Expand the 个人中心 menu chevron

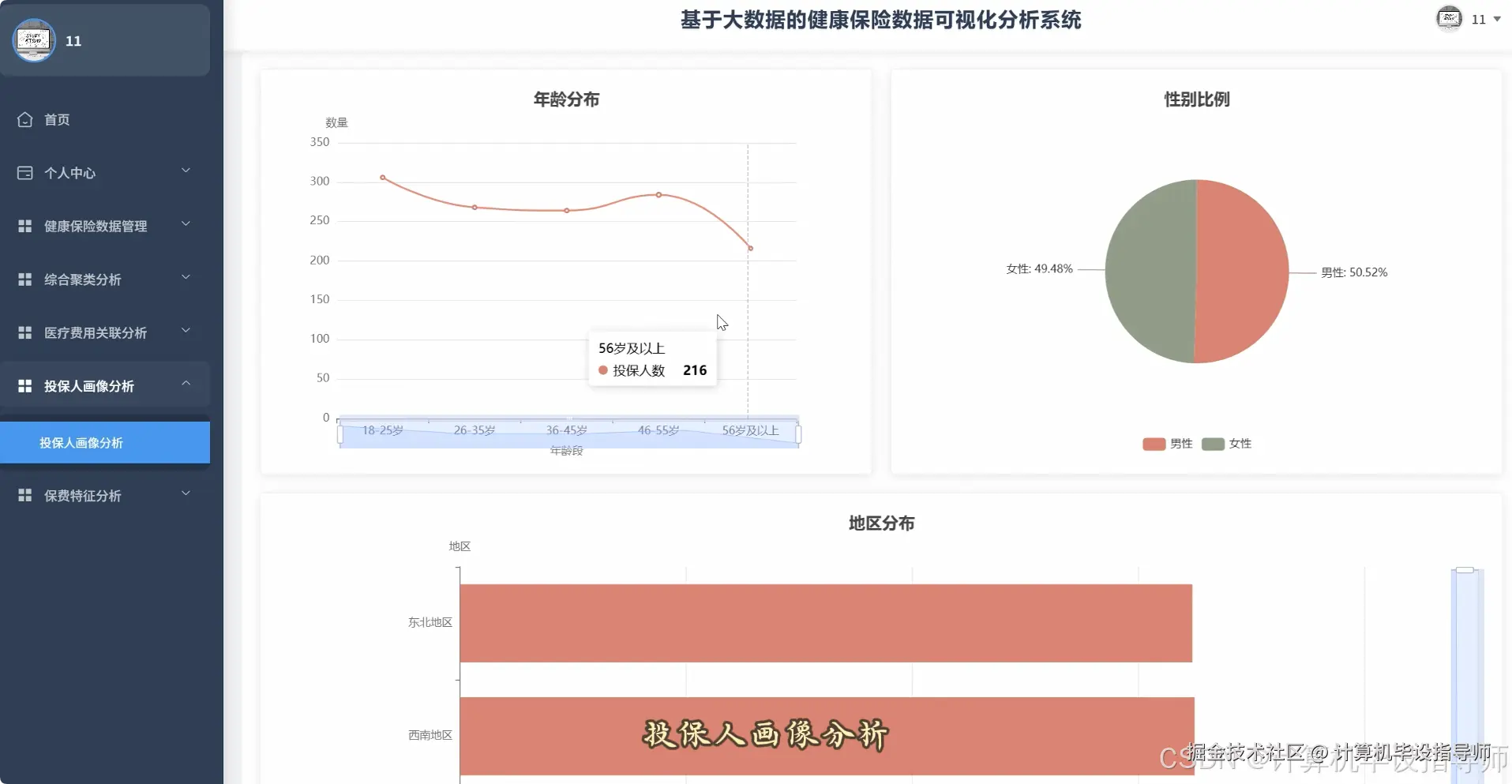pos(186,171)
